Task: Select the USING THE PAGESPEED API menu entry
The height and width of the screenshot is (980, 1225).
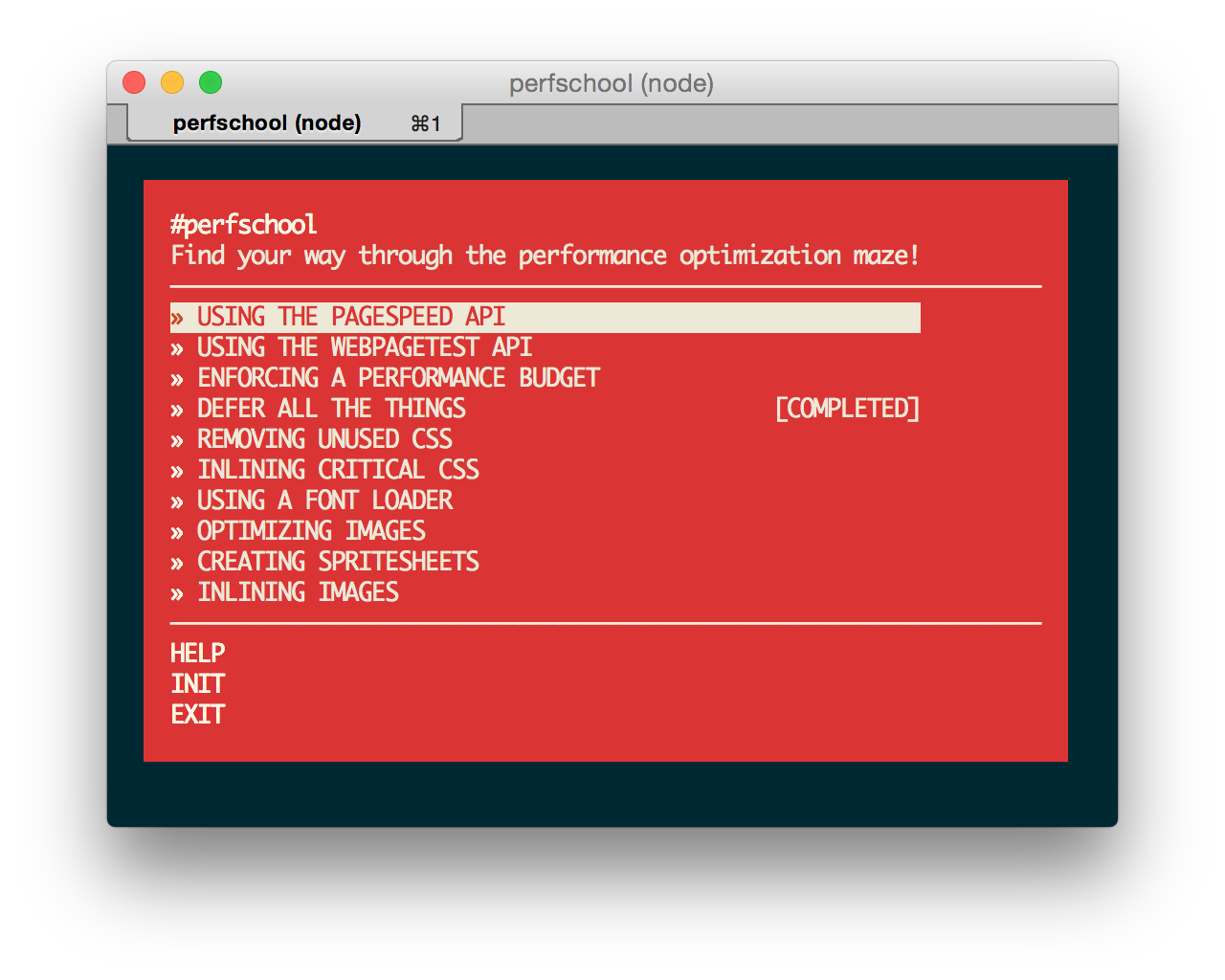Action: (545, 317)
